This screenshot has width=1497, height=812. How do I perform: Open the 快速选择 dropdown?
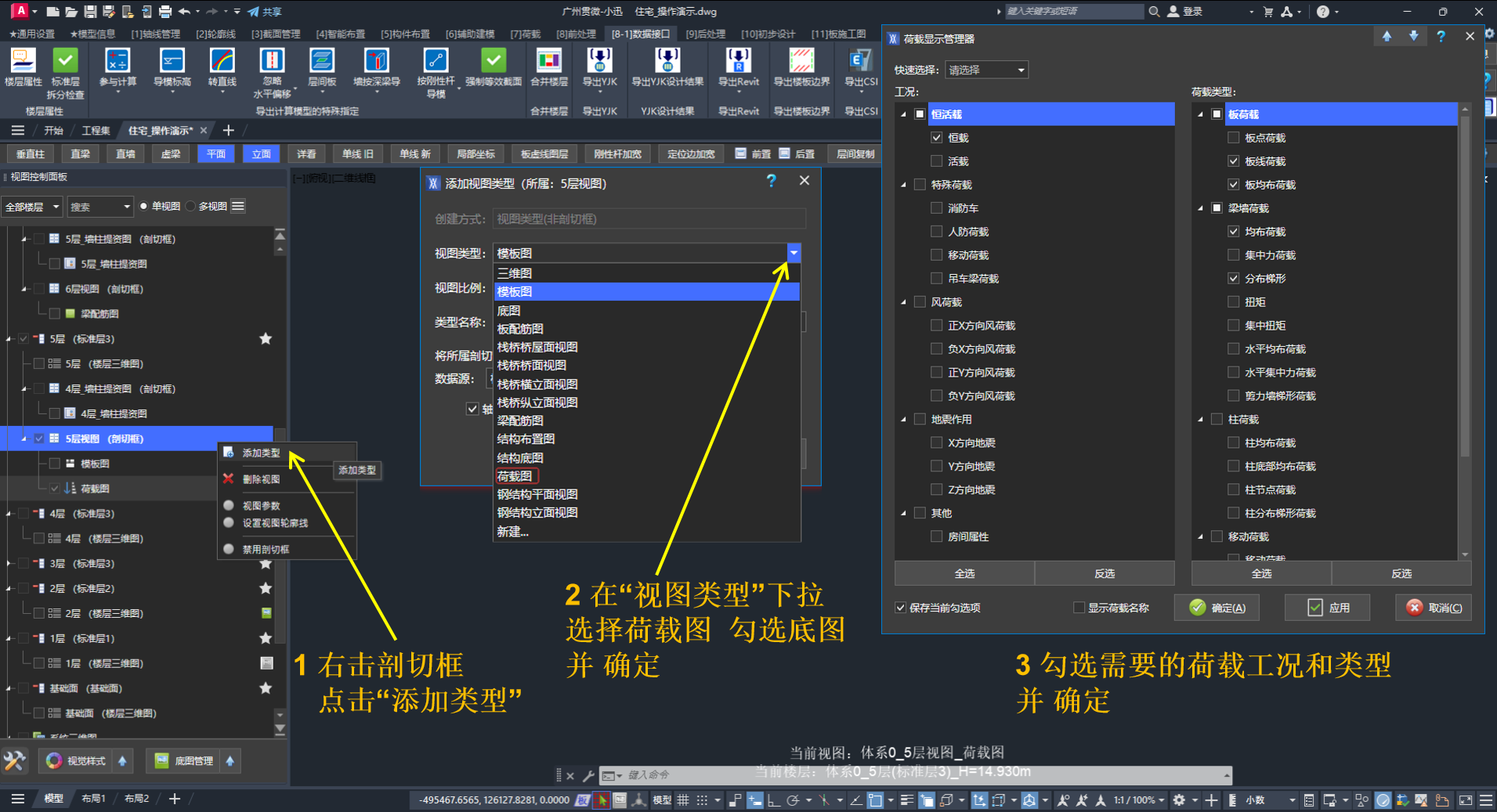click(x=986, y=70)
